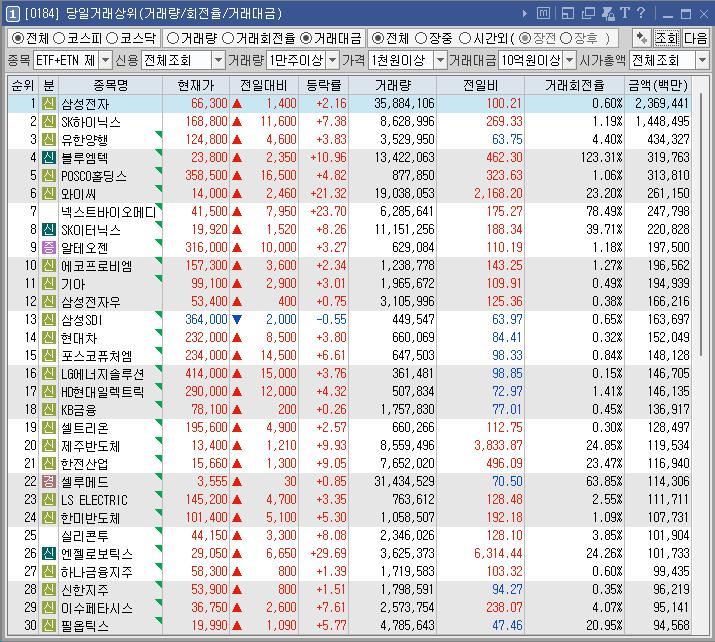
Task: Open stock POSCO홀딩스 in the list
Action: (x=94, y=176)
